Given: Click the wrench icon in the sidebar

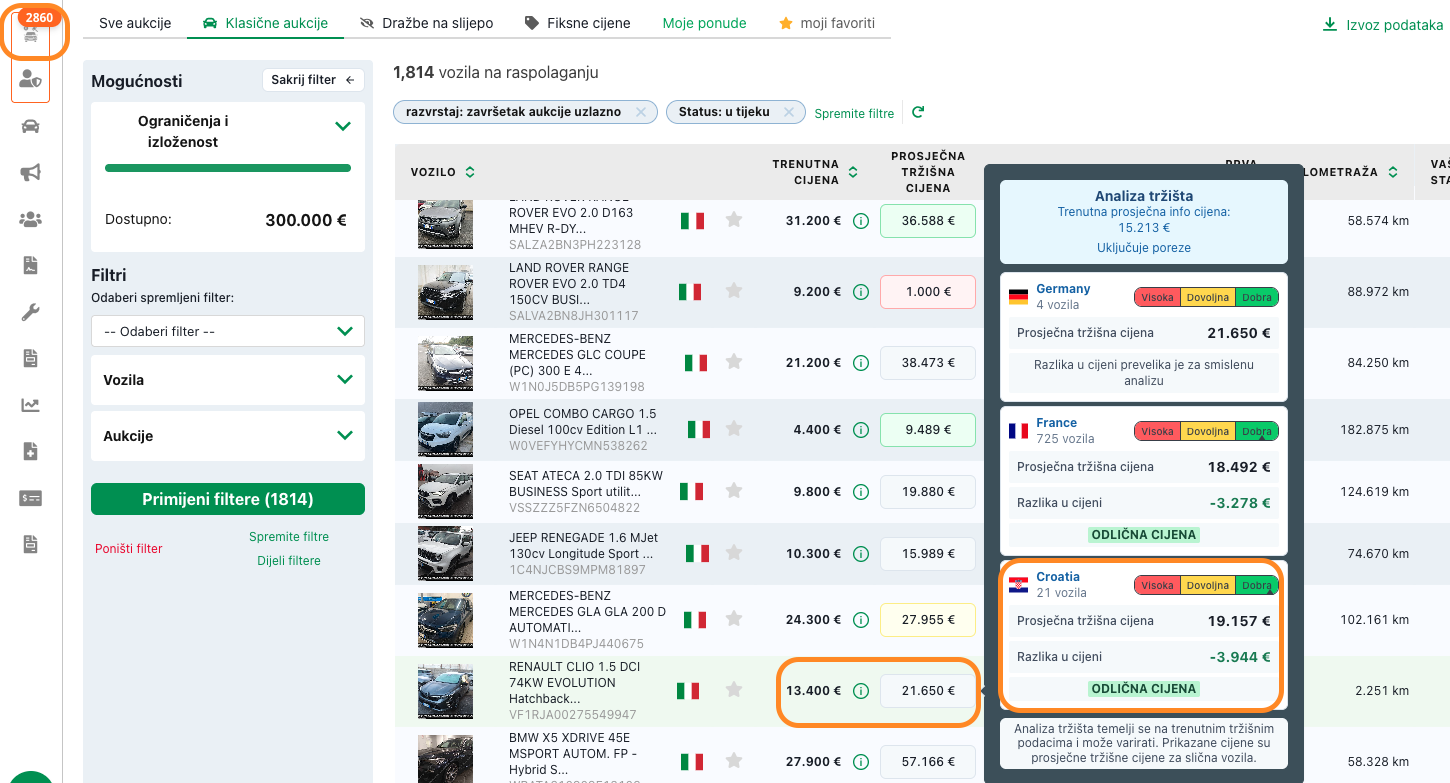Looking at the screenshot, I should 30,312.
